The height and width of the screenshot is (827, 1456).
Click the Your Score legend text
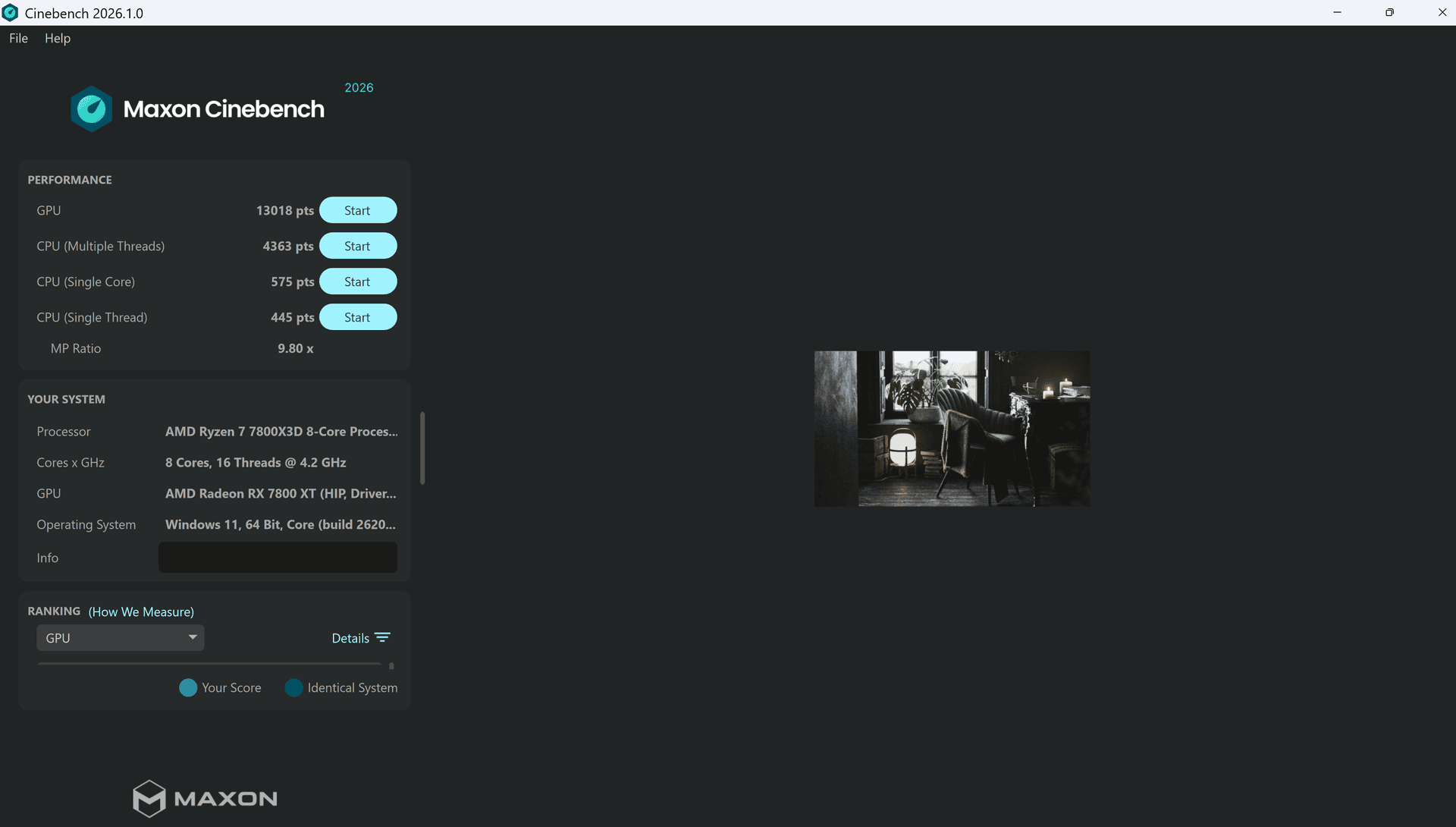point(231,688)
